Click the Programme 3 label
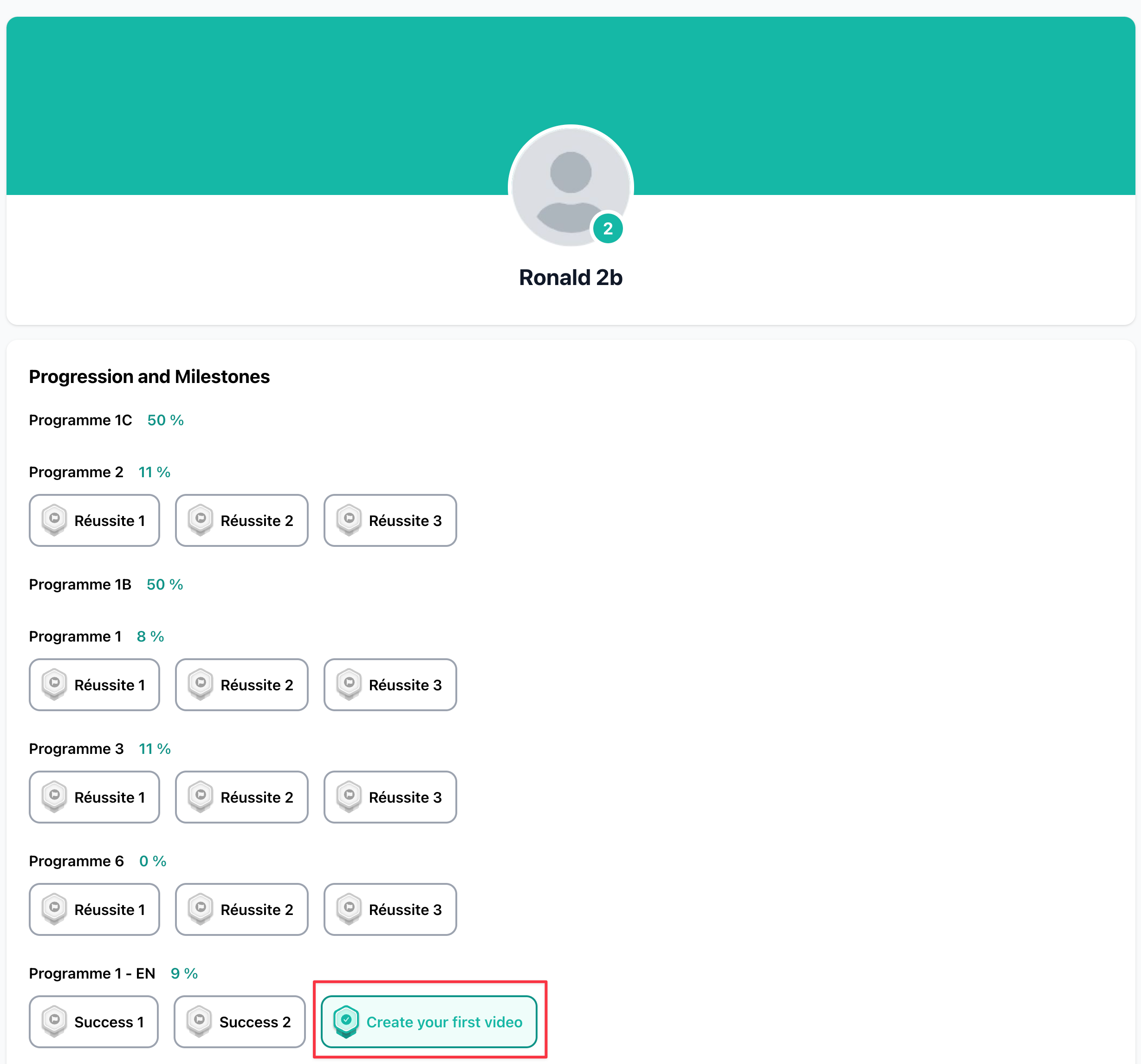 coord(76,749)
